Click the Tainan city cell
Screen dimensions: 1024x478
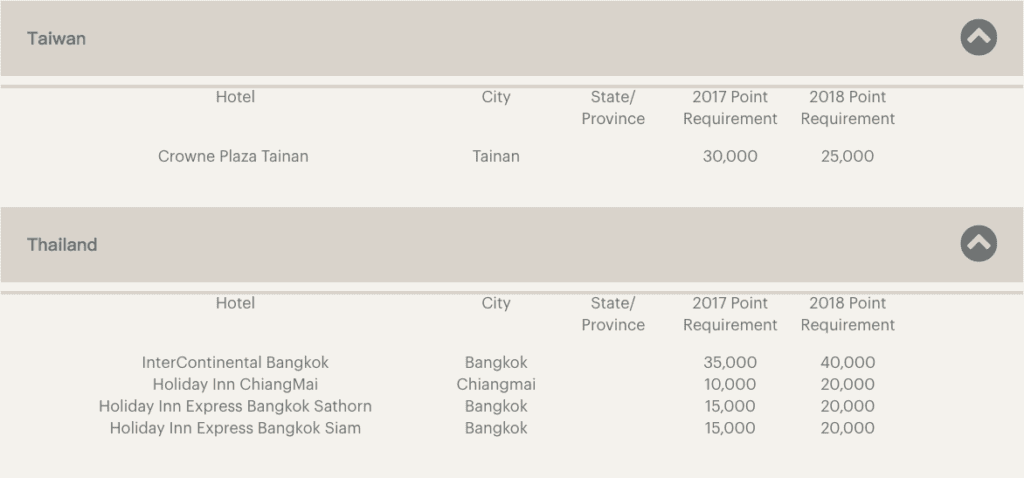click(496, 156)
